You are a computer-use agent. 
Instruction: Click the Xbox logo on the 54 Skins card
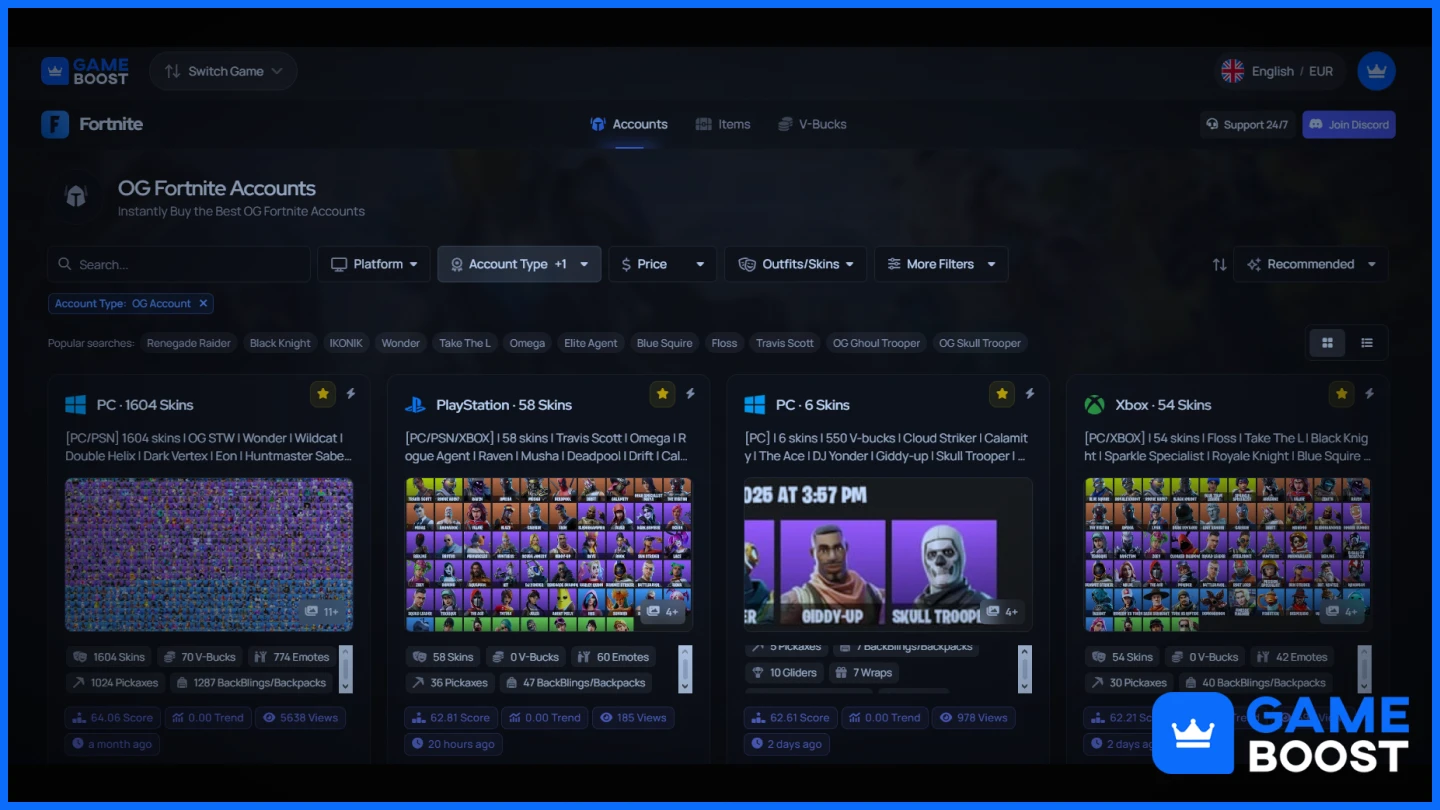1095,405
